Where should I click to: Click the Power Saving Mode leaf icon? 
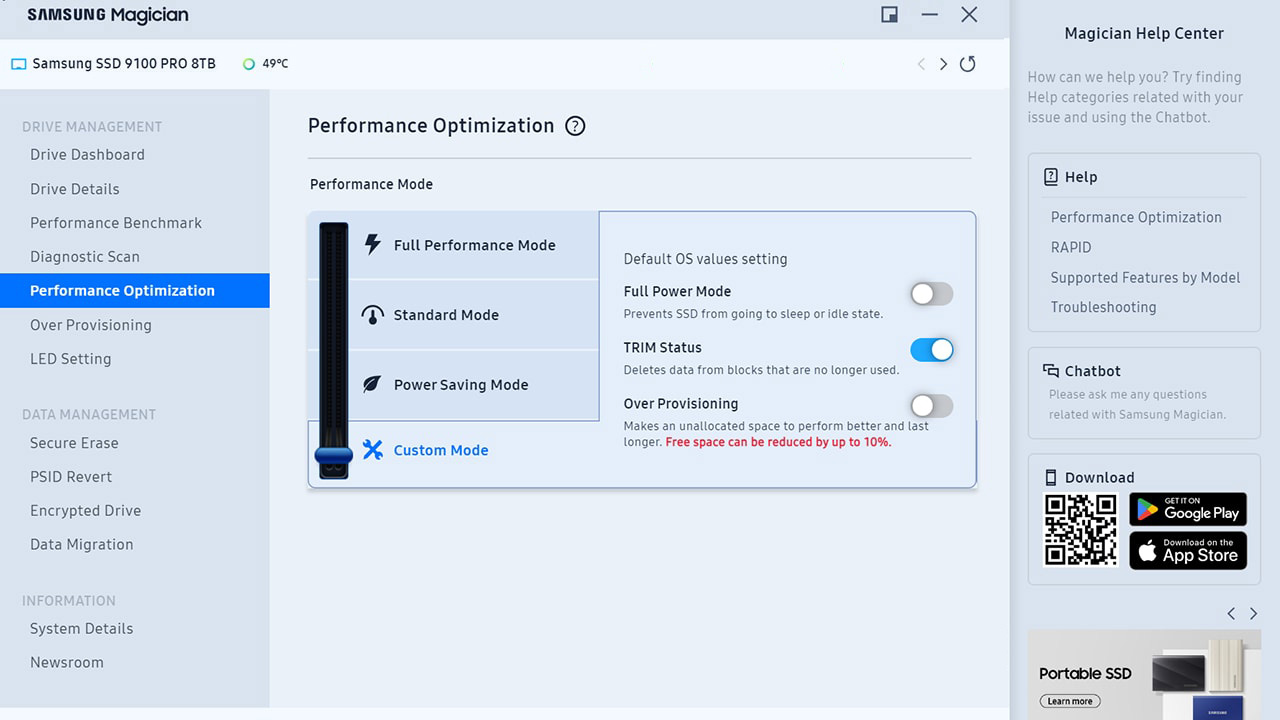pyautogui.click(x=372, y=385)
